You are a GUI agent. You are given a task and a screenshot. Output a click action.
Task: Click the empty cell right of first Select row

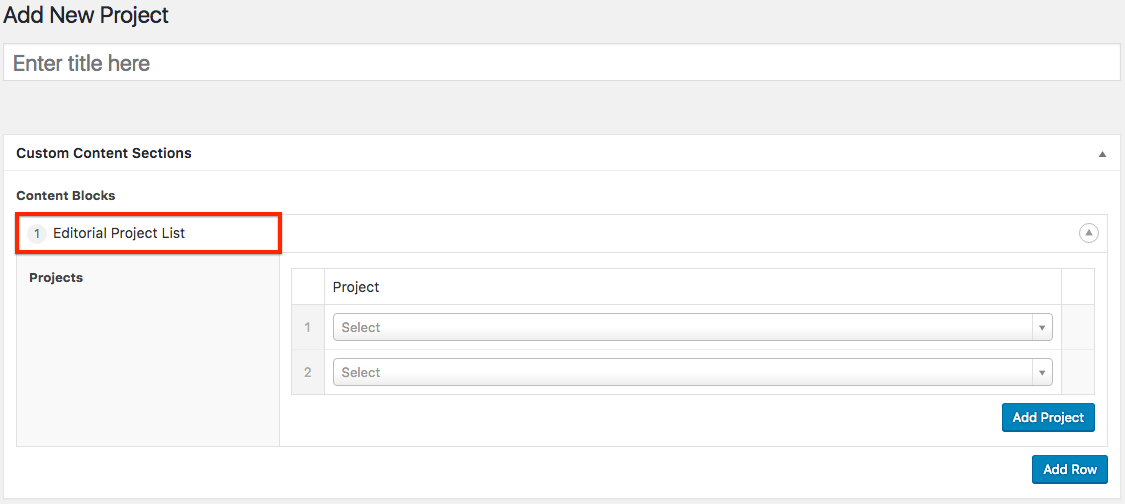[x=1077, y=327]
